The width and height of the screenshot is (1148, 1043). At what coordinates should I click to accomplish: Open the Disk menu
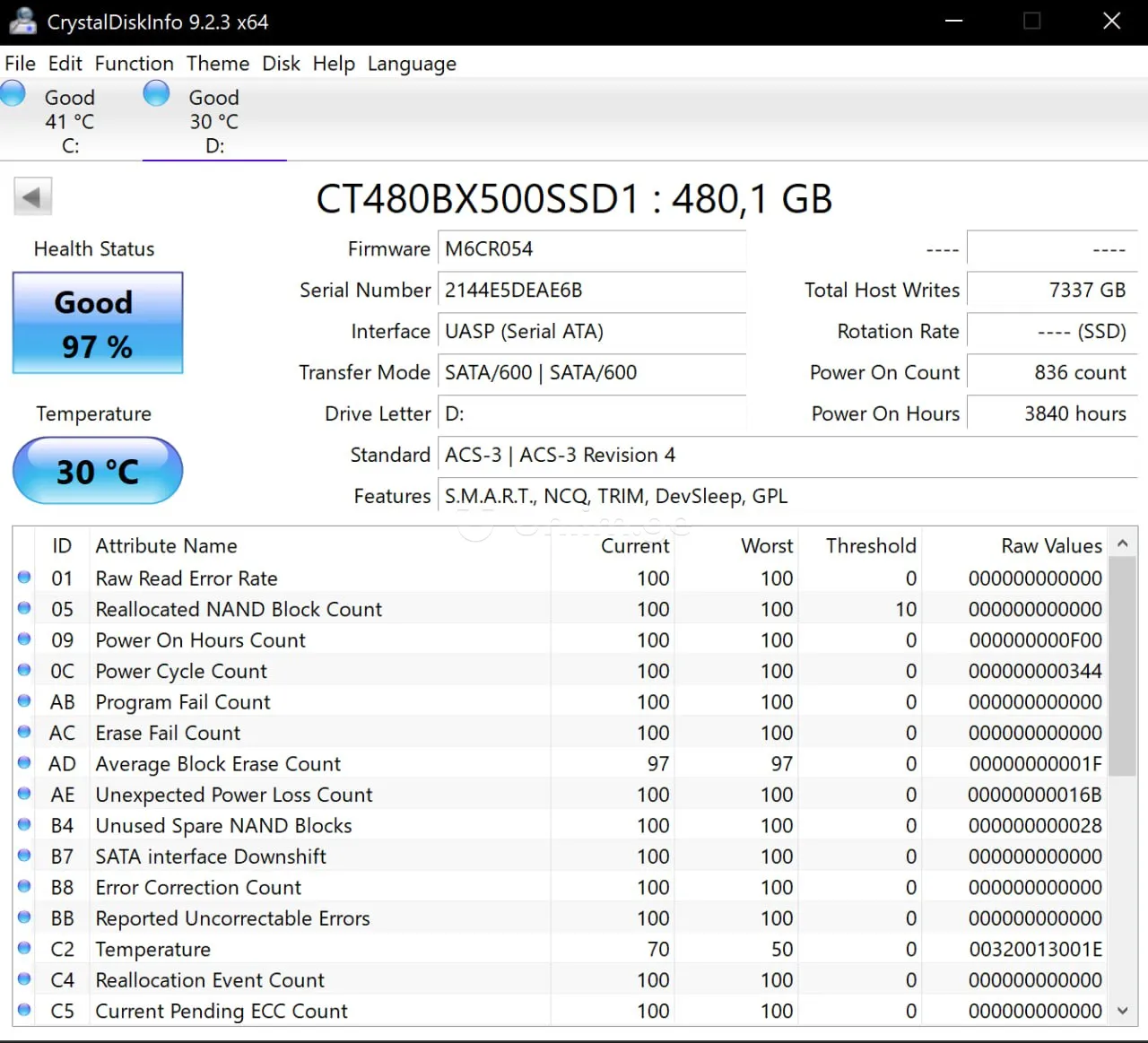(x=281, y=64)
